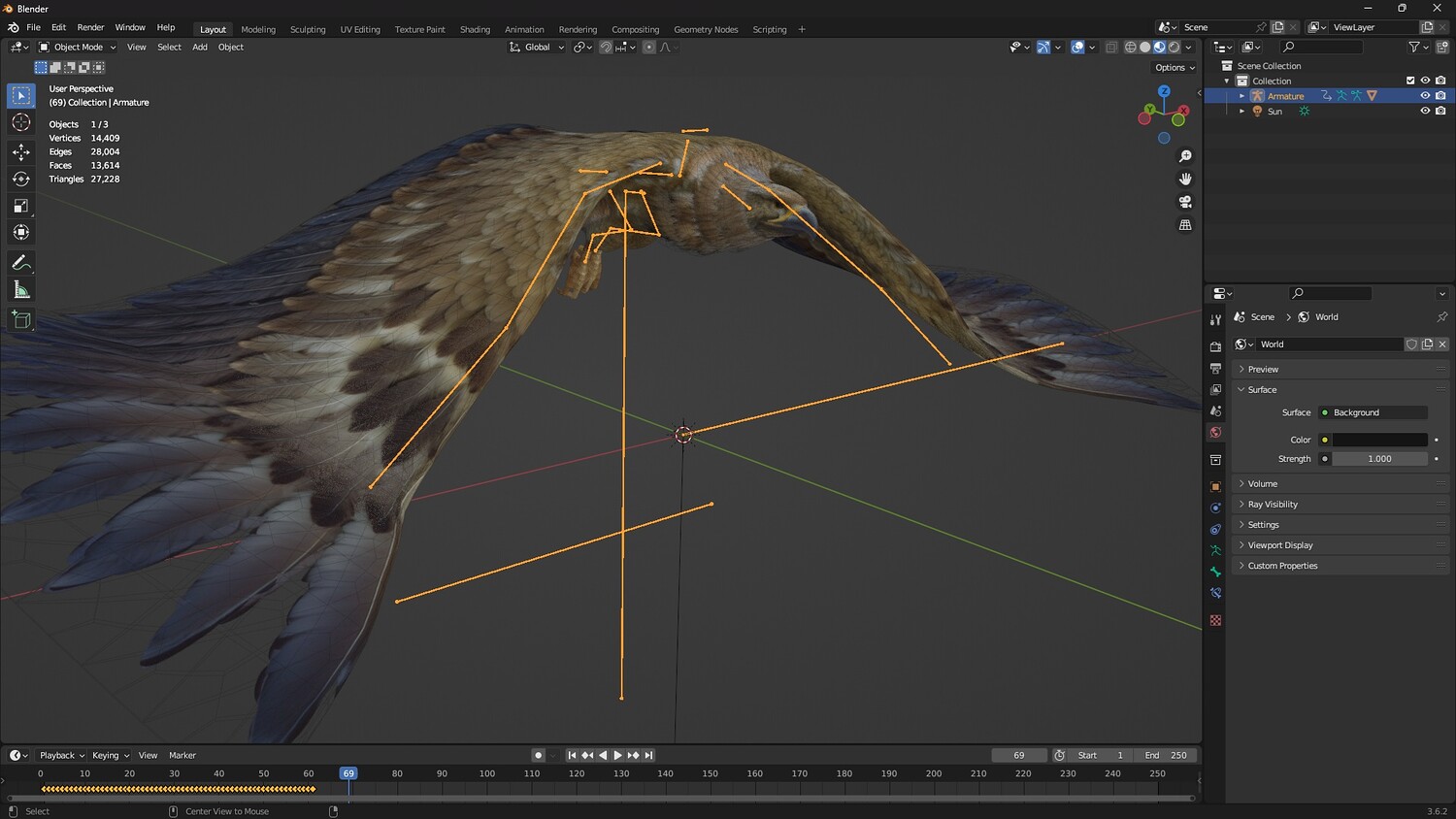Open the Render menu
Screen dimensions: 1456x819
[90, 27]
